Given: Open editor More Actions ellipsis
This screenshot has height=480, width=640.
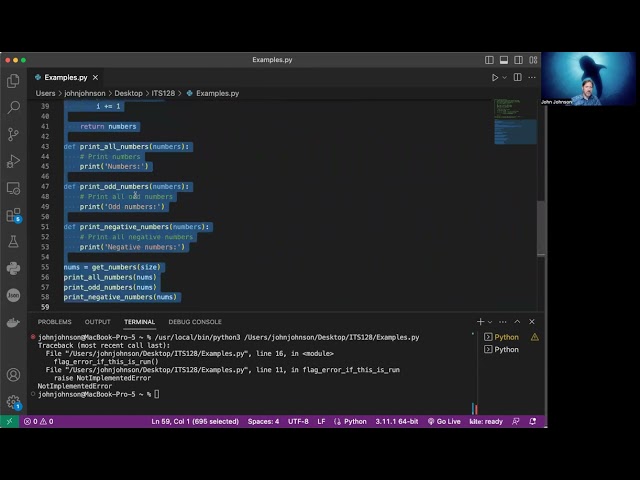Looking at the screenshot, I should click(x=532, y=77).
